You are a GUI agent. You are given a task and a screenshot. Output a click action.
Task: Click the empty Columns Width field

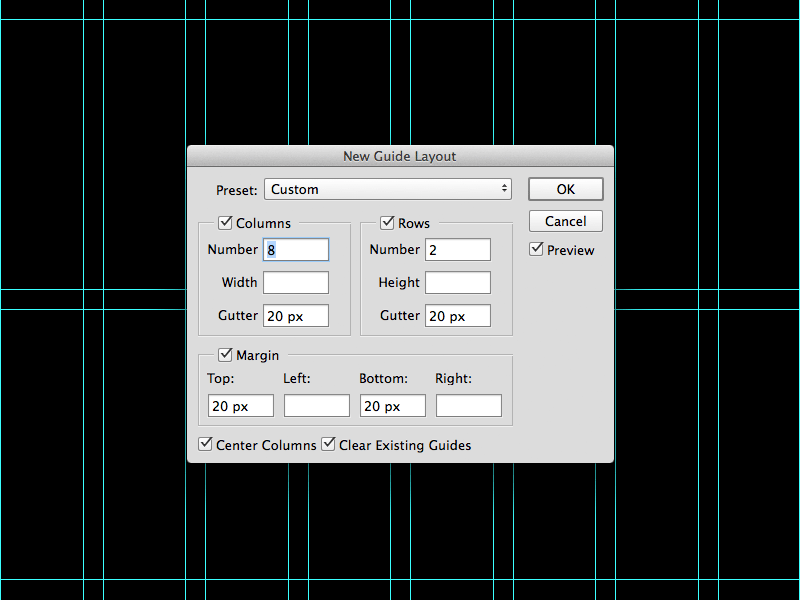tap(296, 283)
